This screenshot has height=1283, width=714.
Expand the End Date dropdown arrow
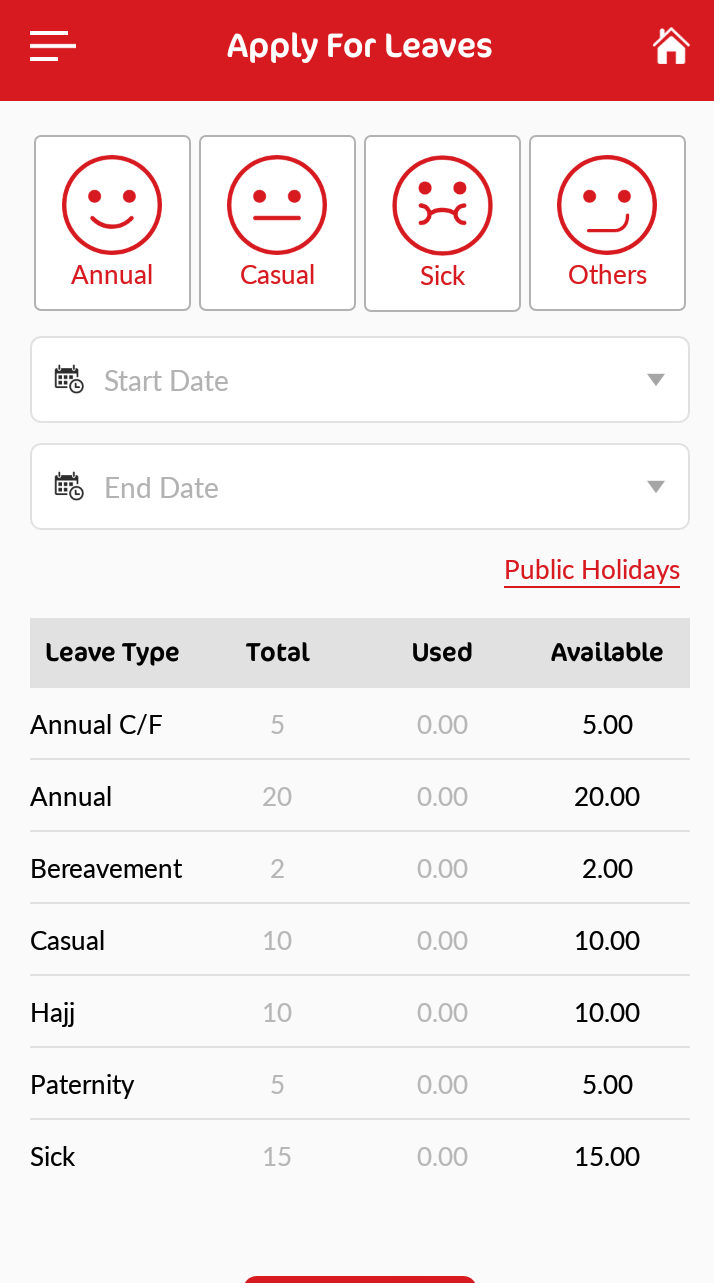656,487
